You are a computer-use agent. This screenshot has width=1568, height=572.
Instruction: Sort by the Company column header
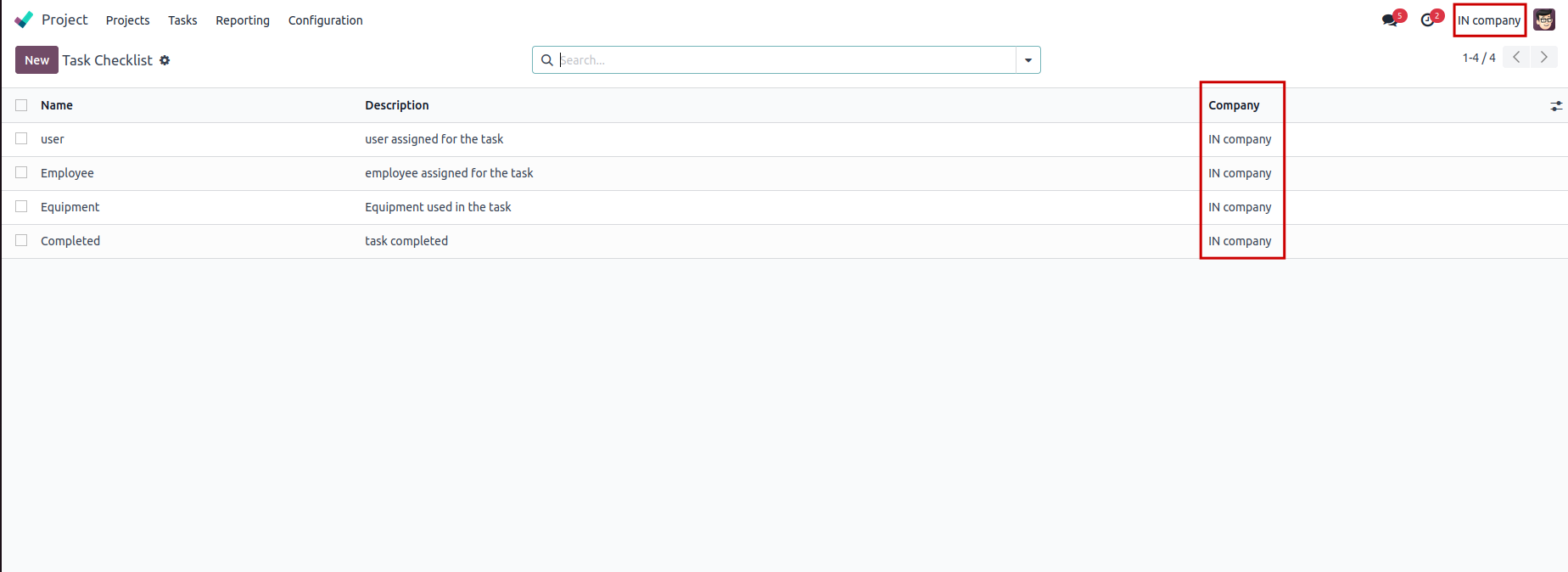[1234, 105]
